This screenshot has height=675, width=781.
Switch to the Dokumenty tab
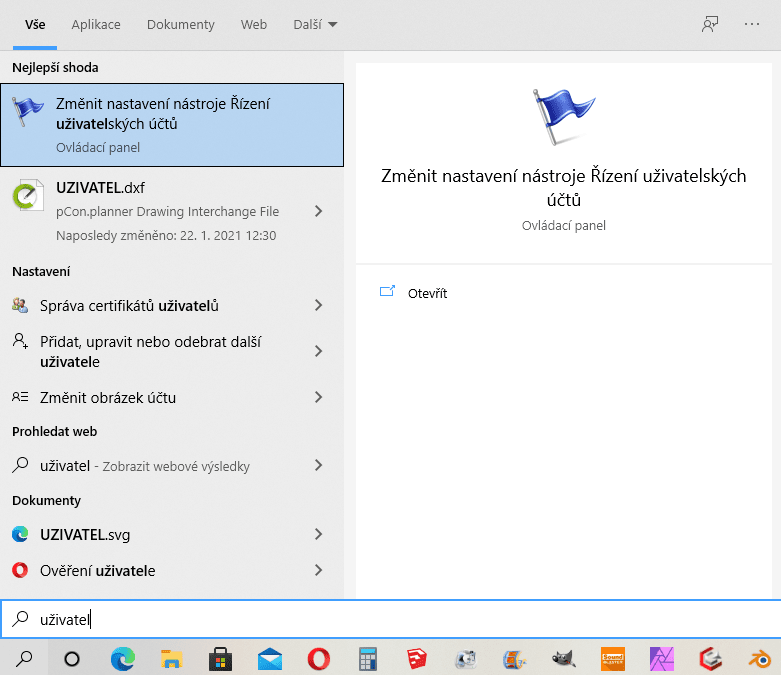[x=180, y=24]
